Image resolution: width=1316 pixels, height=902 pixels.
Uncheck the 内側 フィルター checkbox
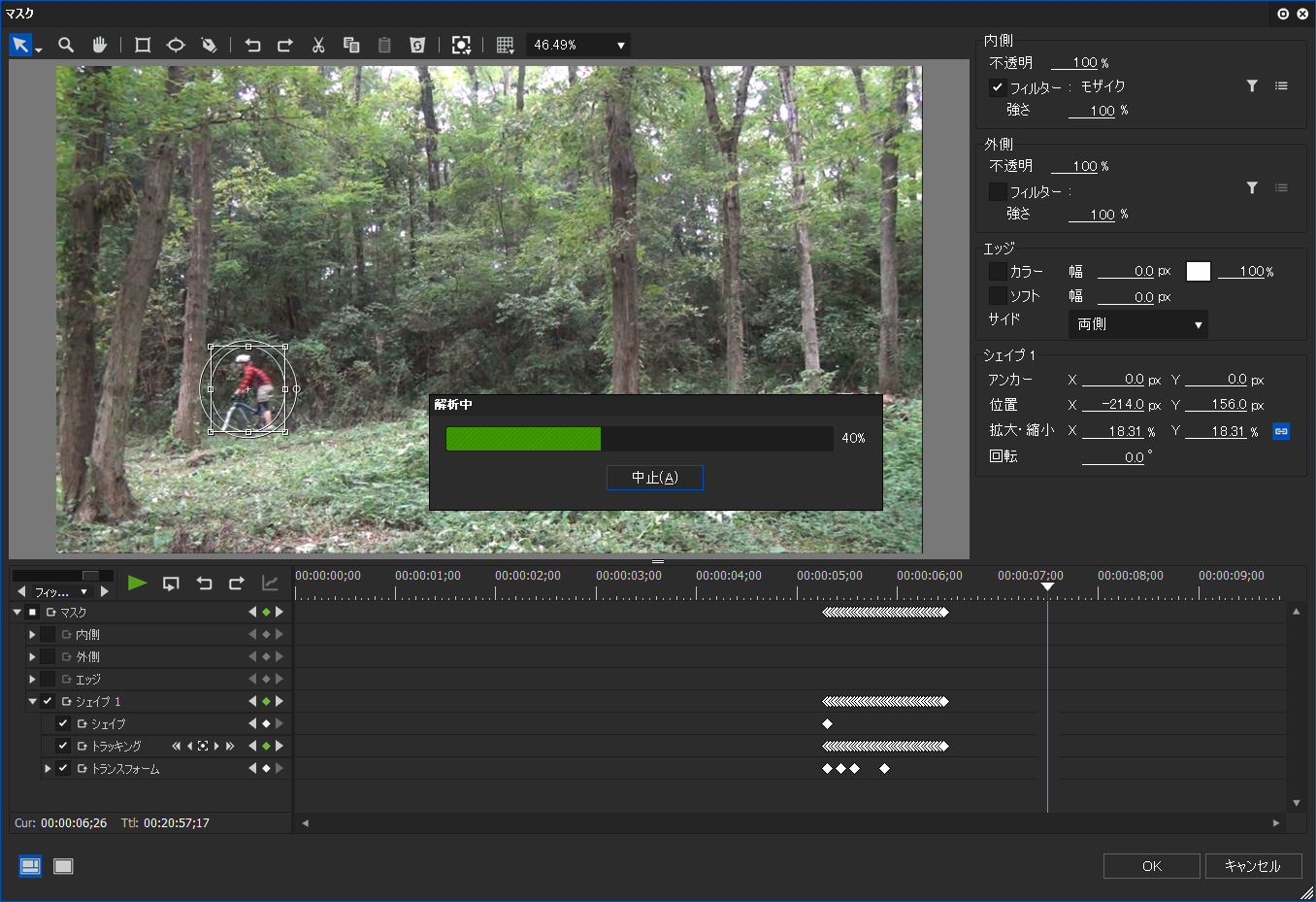(x=998, y=87)
